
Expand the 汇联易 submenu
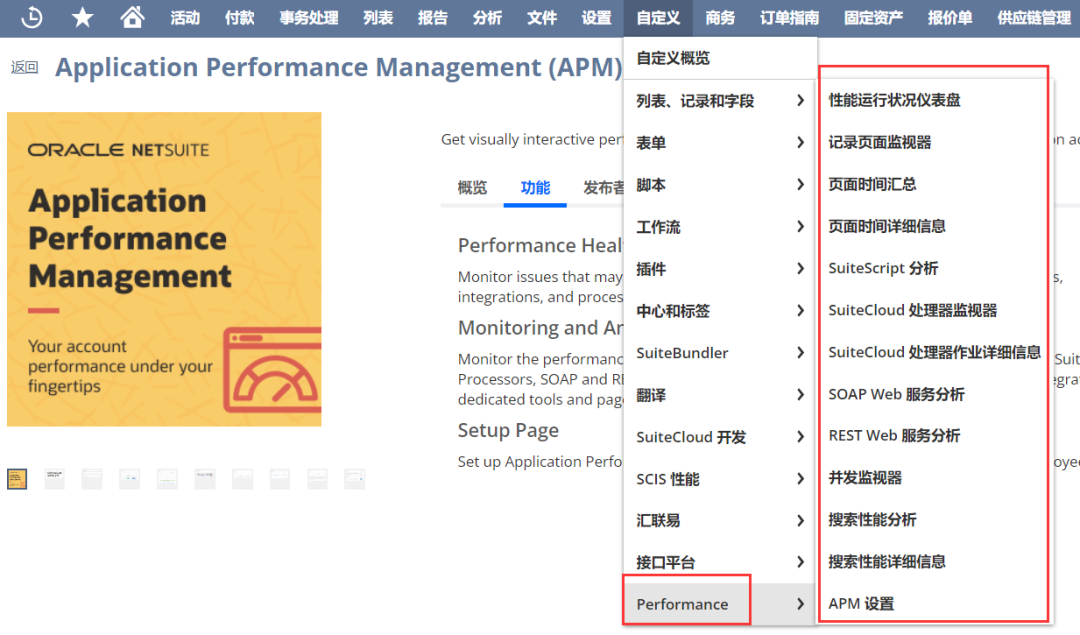[720, 521]
